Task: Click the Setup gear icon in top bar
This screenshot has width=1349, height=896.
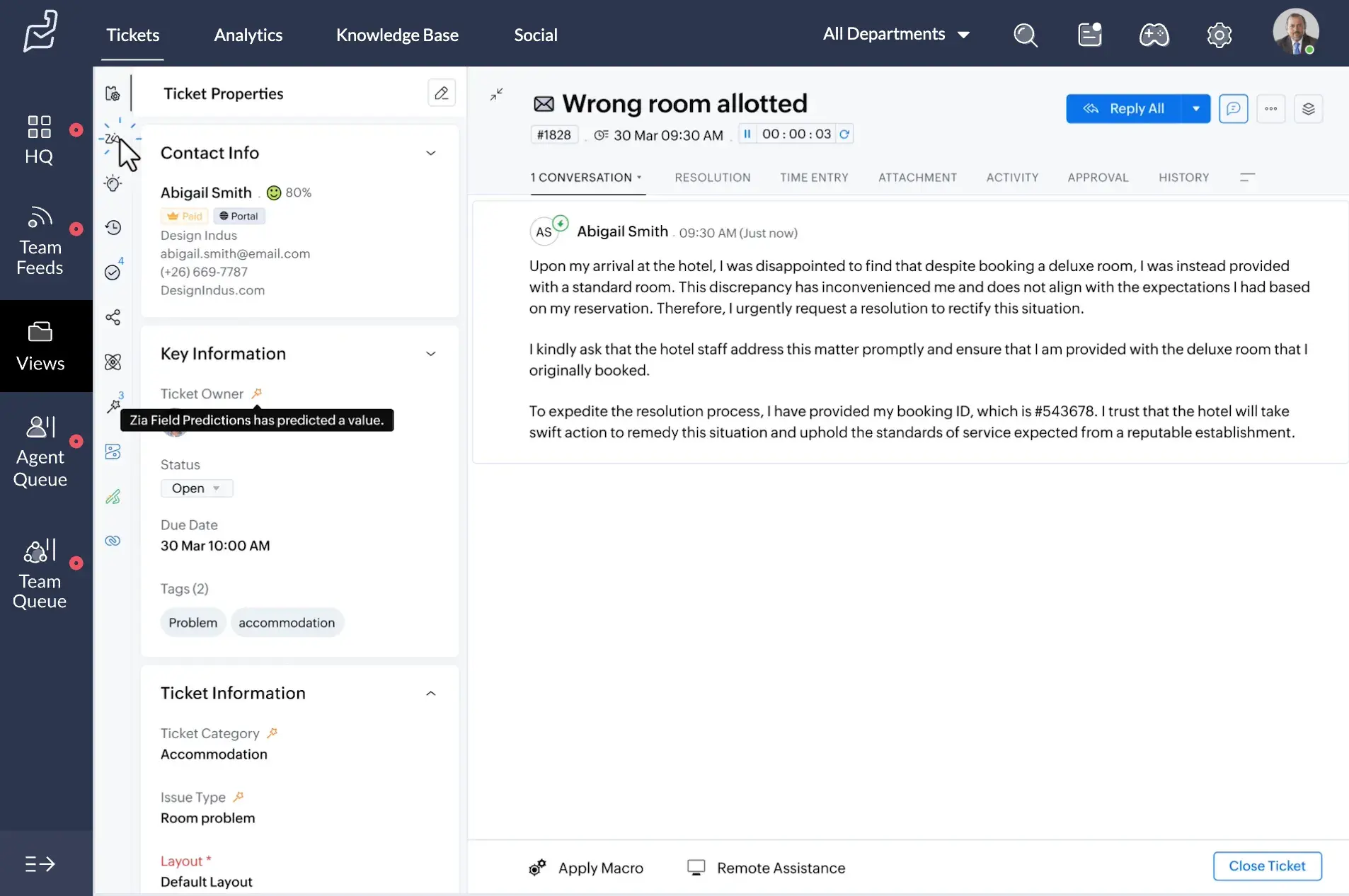Action: pos(1219,35)
